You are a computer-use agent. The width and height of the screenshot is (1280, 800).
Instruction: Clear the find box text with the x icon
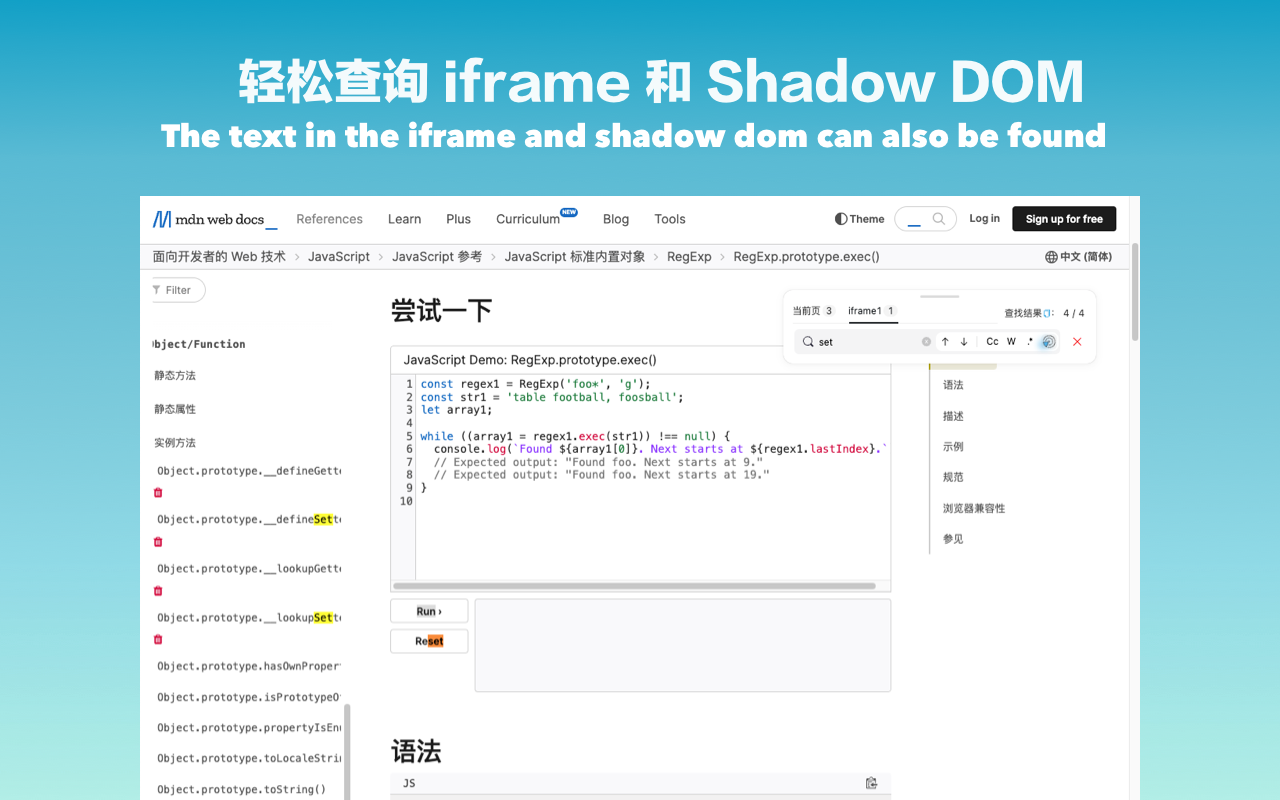(926, 342)
